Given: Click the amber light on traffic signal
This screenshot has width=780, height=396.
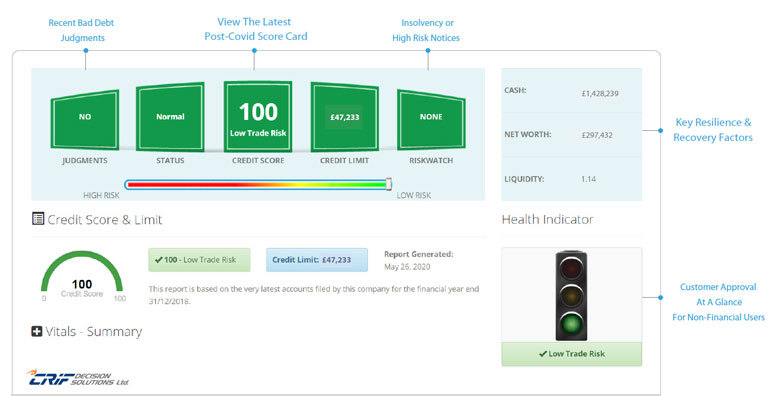Looking at the screenshot, I should click(571, 296).
